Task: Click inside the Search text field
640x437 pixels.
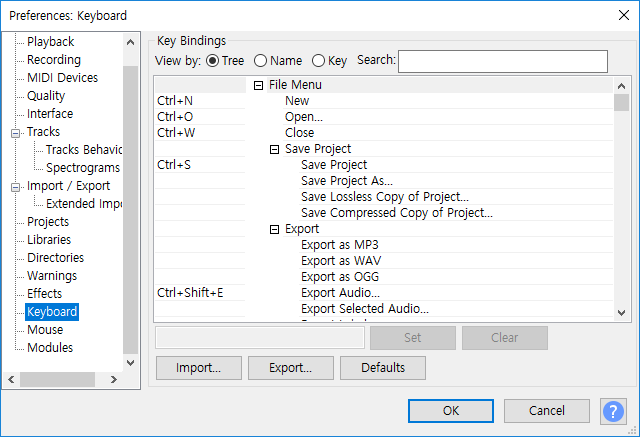Action: (503, 62)
